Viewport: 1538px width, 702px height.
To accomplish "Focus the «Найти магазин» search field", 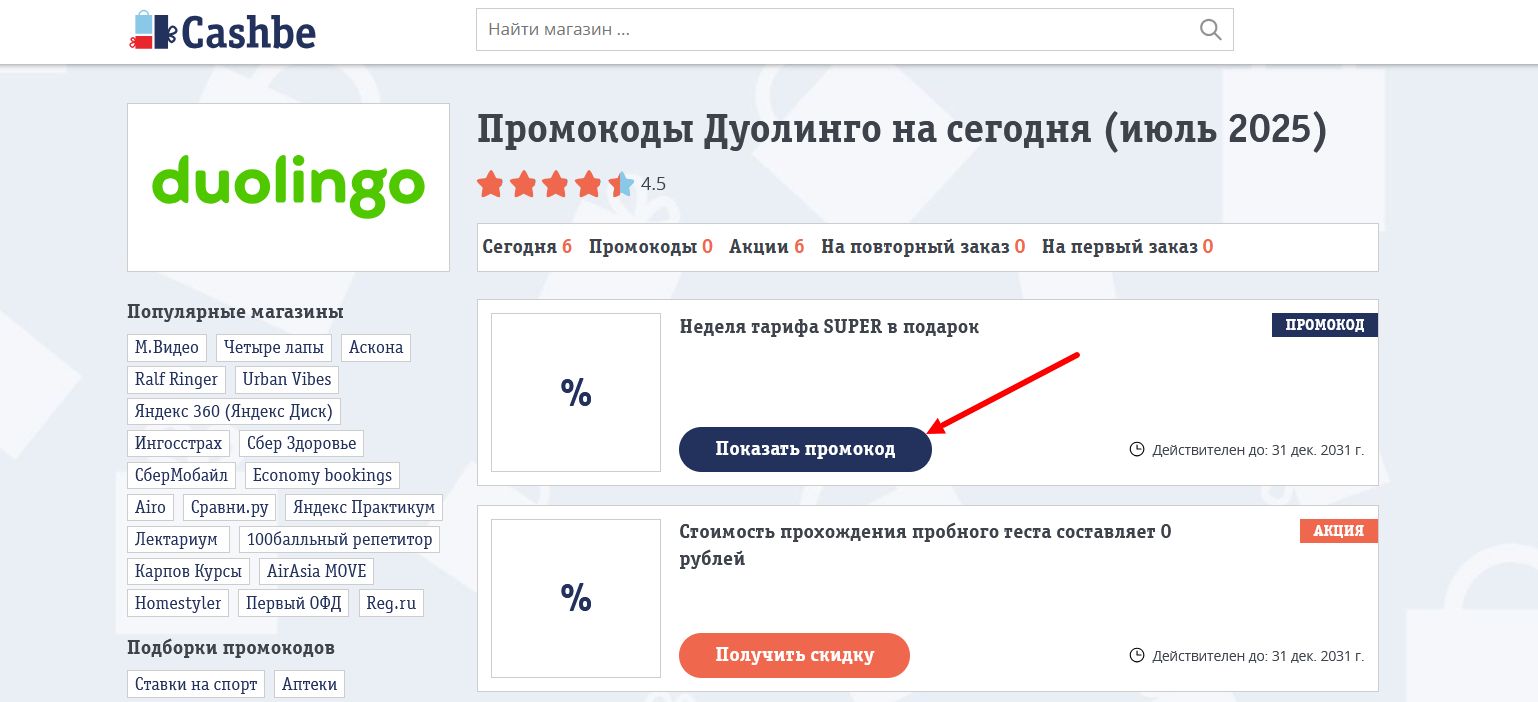I will click(854, 29).
